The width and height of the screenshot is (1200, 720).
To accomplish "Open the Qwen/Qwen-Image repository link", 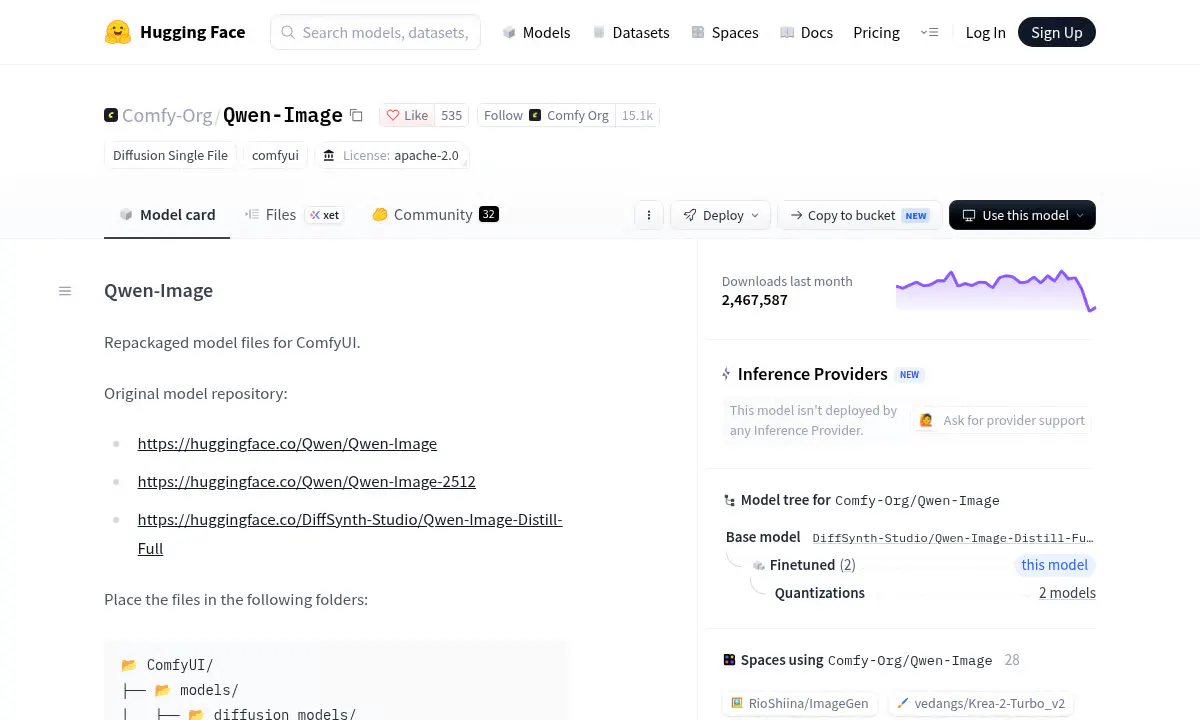I will pos(287,443).
